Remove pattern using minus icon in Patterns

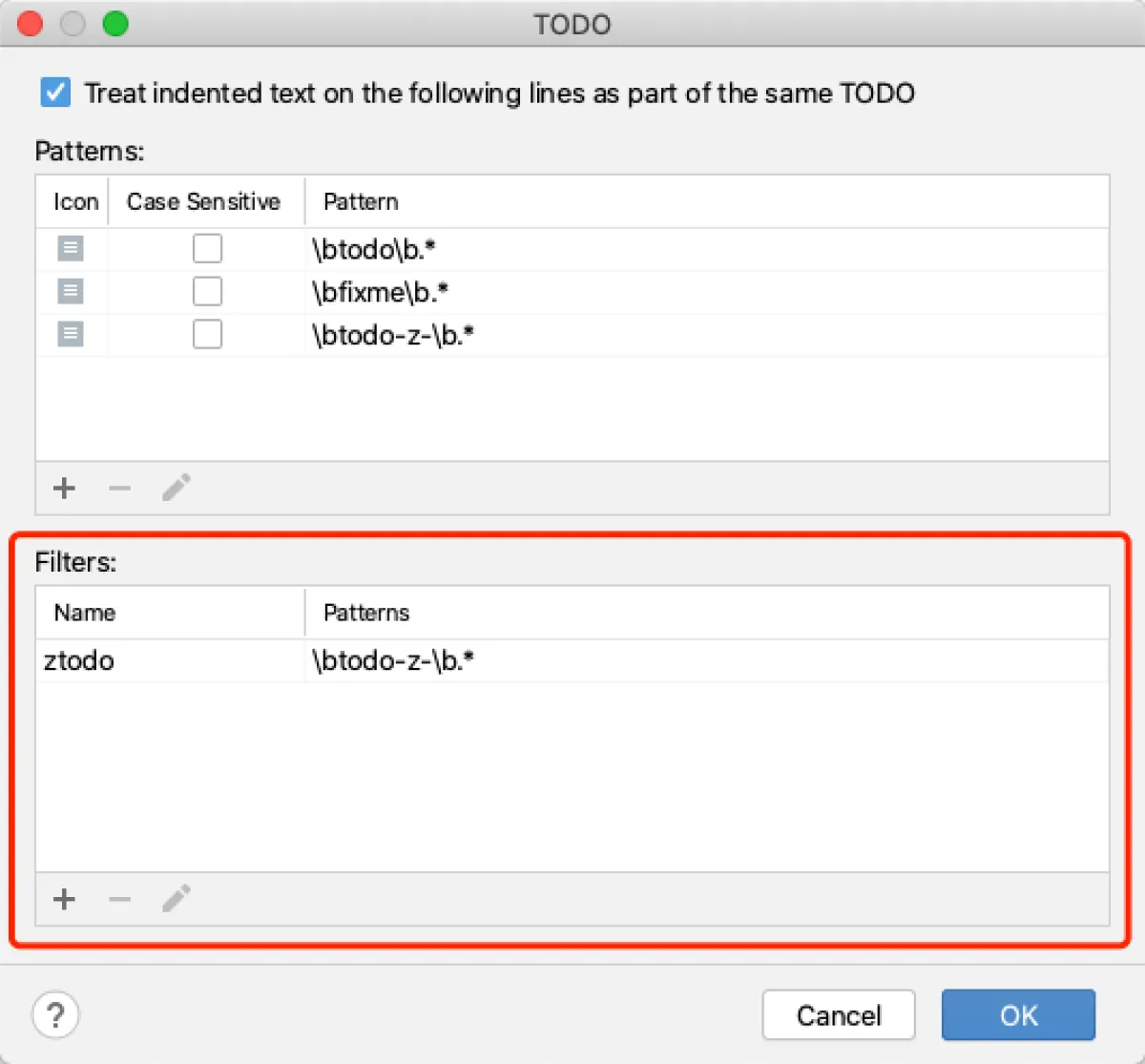pos(119,489)
